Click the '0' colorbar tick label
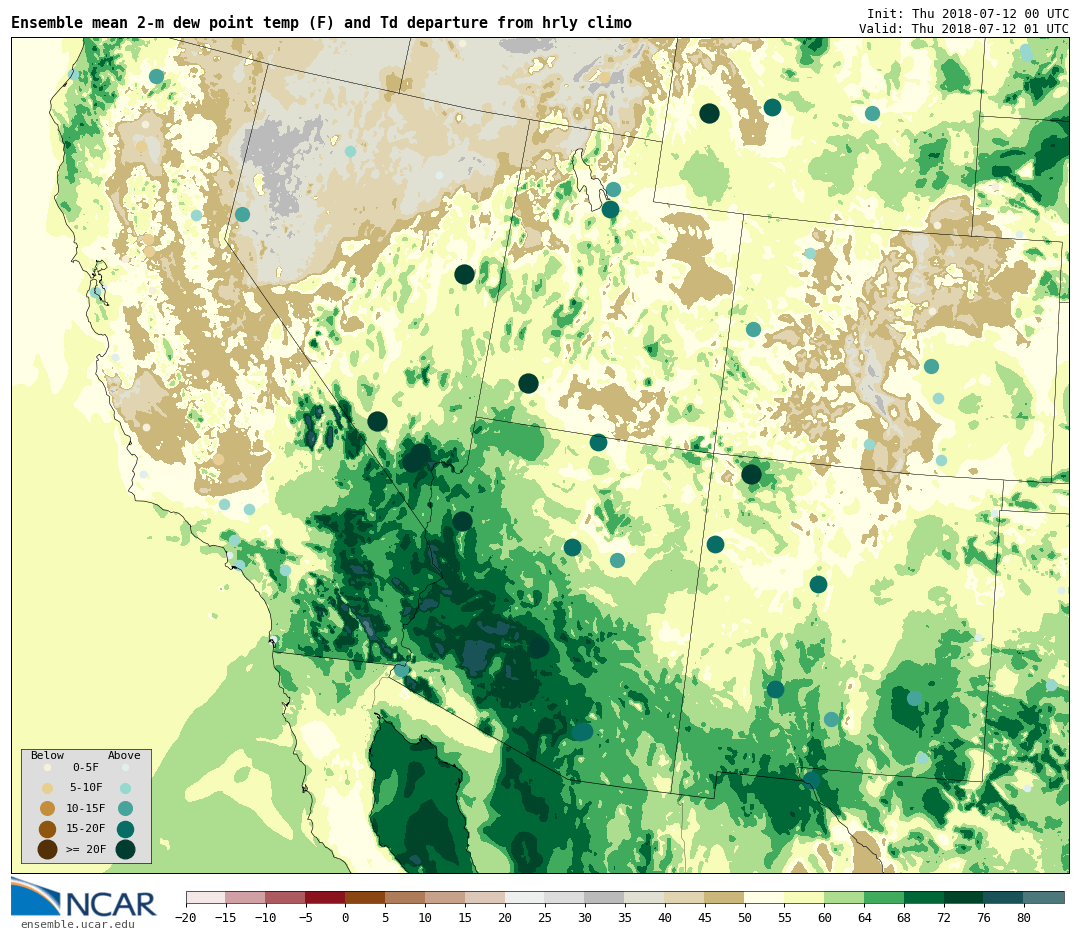Image resolution: width=1080 pixels, height=936 pixels. (345, 917)
